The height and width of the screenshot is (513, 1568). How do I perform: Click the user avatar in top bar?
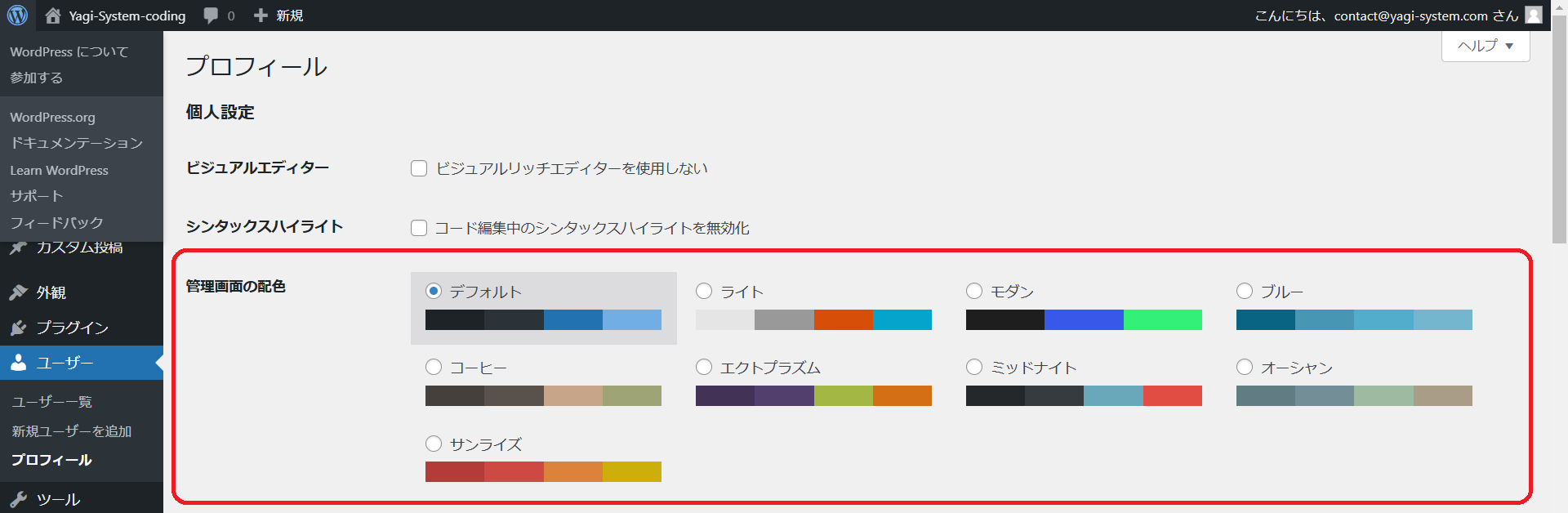1534,16
